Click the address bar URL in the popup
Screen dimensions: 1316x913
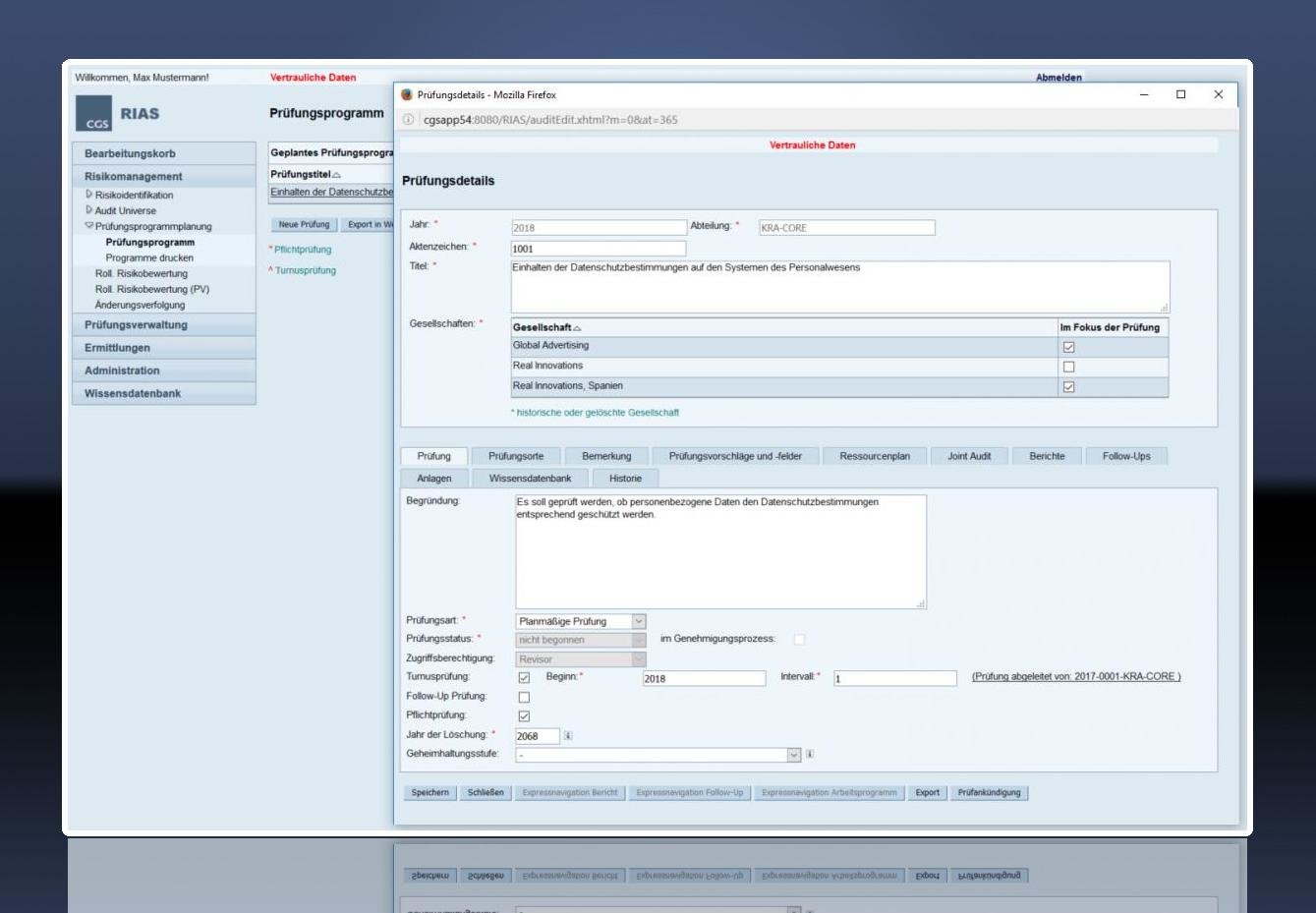pyautogui.click(x=550, y=120)
